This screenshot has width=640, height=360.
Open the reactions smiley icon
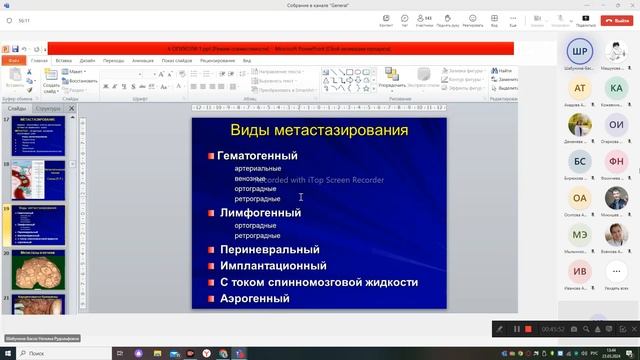(473, 19)
